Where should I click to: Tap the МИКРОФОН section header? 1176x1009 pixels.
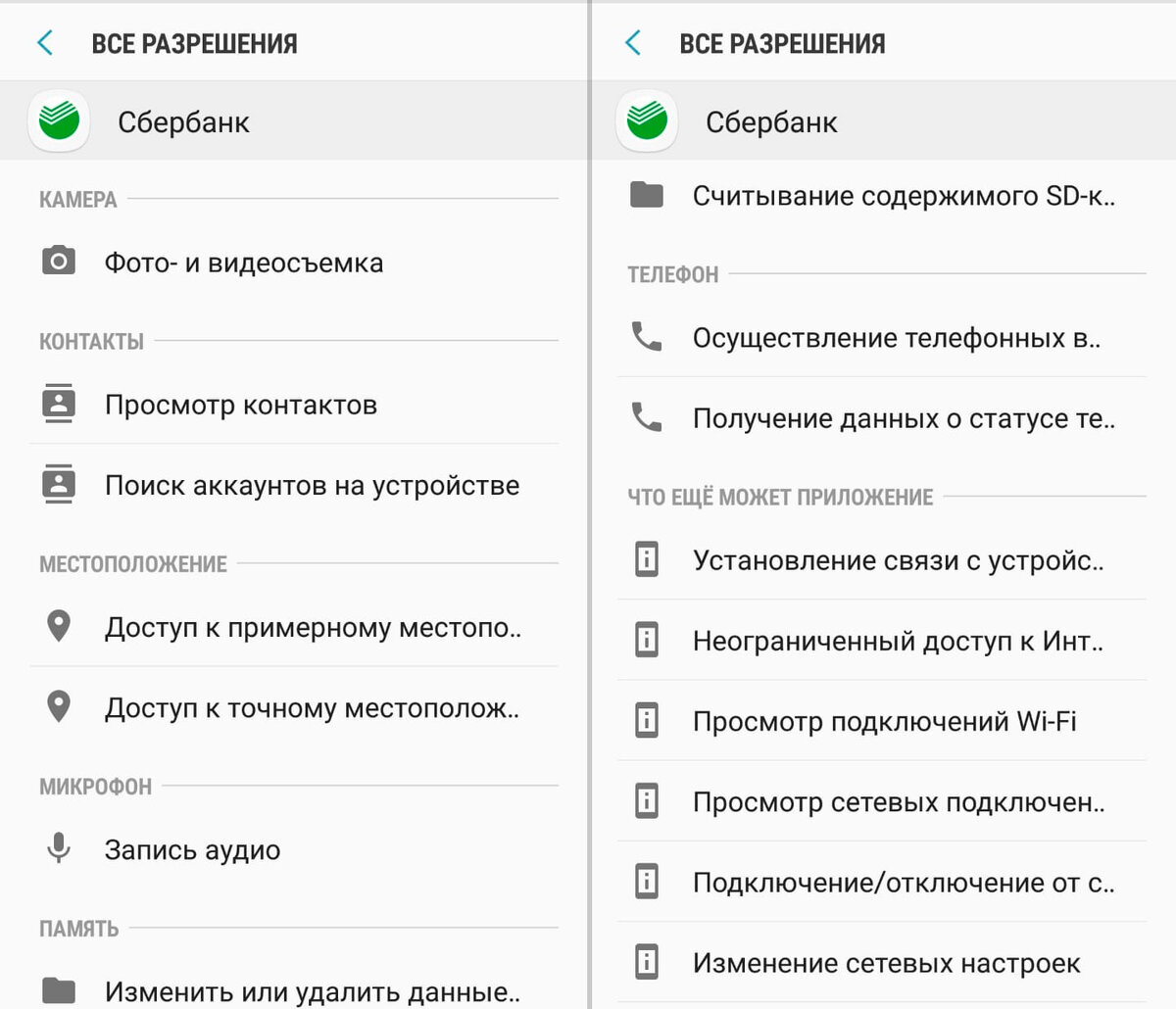95,787
